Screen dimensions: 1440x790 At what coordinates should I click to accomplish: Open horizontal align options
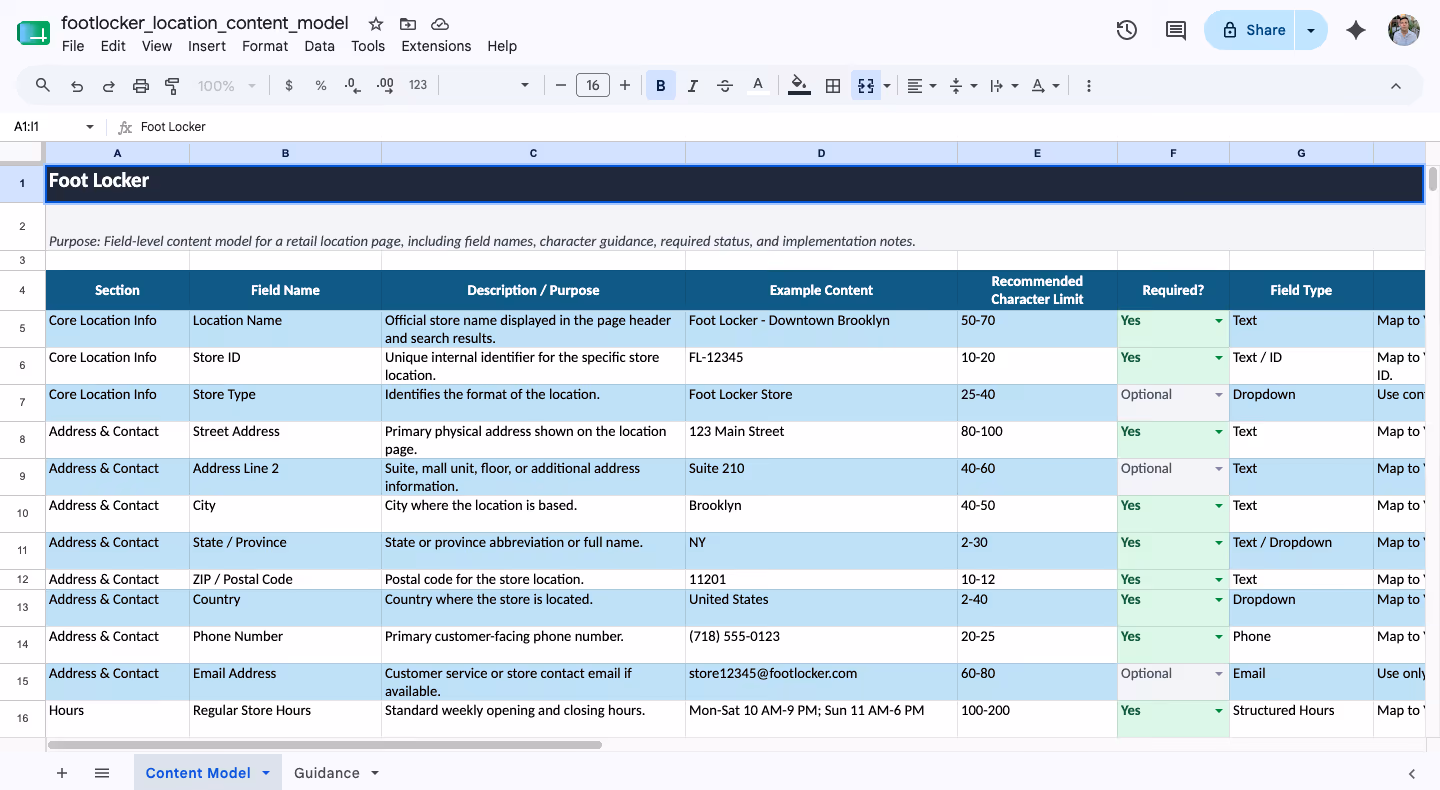coord(921,86)
